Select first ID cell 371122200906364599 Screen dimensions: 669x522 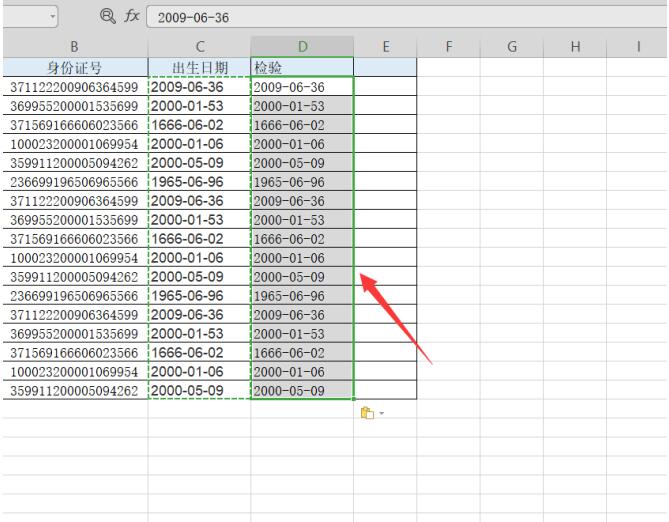(75, 87)
